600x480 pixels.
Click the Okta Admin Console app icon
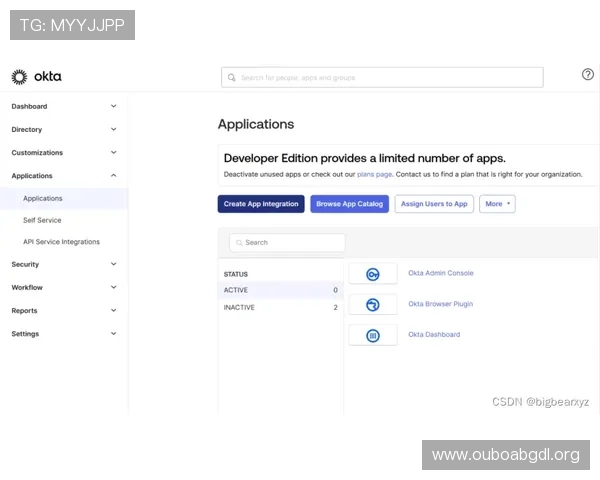pyautogui.click(x=373, y=274)
